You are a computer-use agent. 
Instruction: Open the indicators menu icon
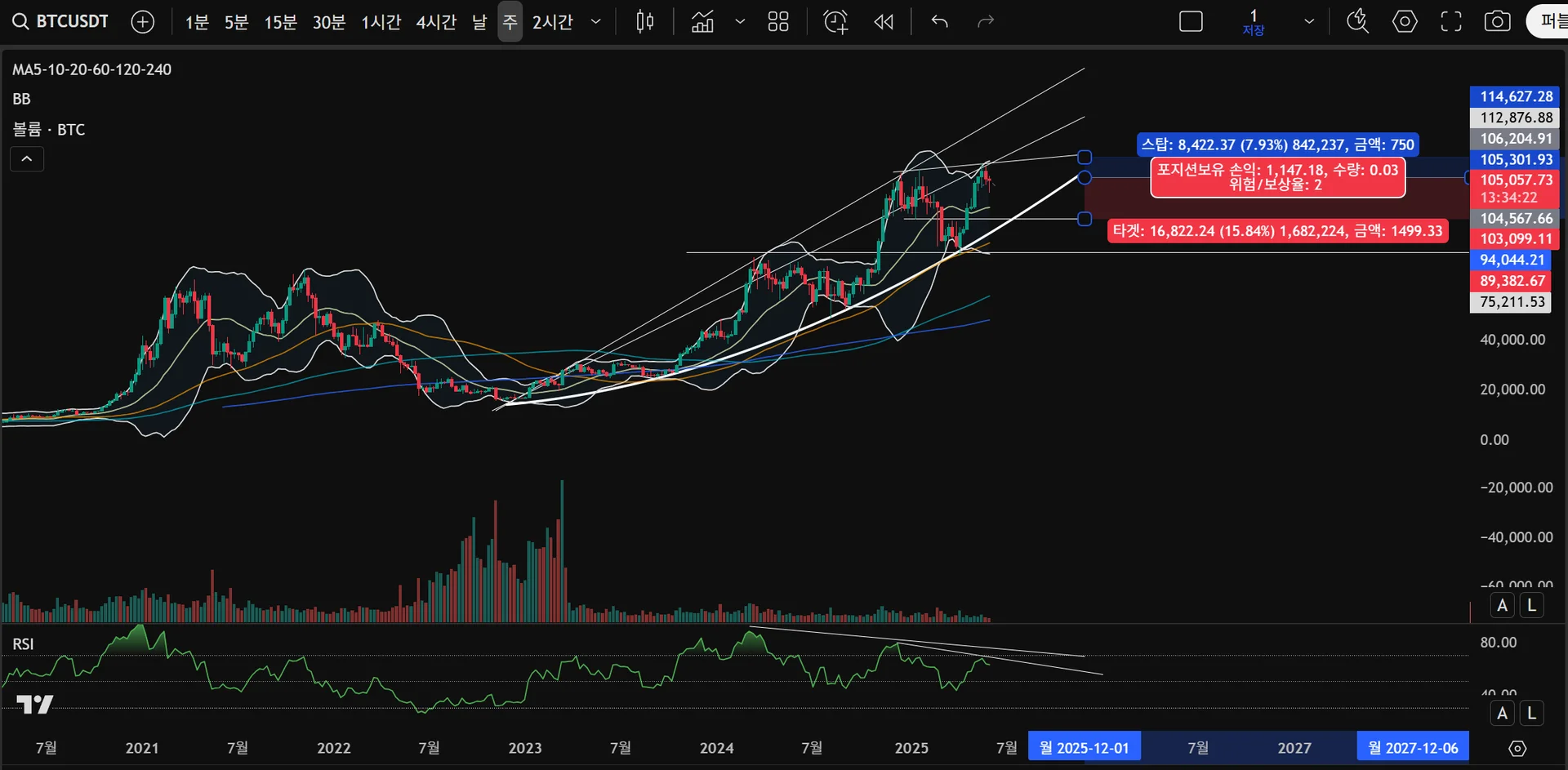[x=702, y=22]
